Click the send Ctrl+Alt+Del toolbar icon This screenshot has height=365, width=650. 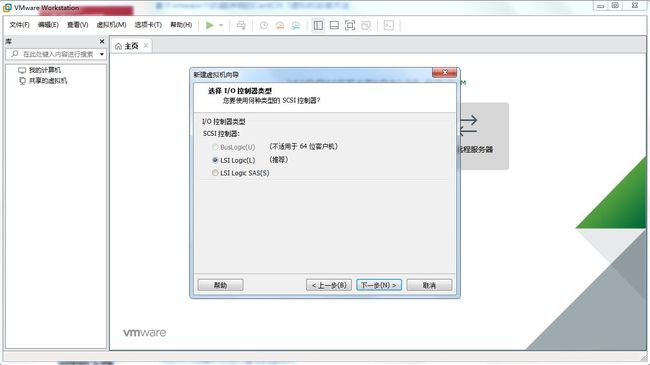[x=241, y=25]
